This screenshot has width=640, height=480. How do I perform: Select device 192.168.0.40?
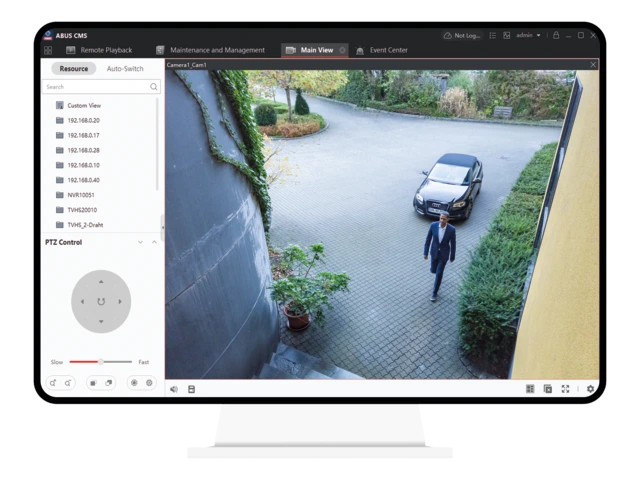(x=83, y=180)
